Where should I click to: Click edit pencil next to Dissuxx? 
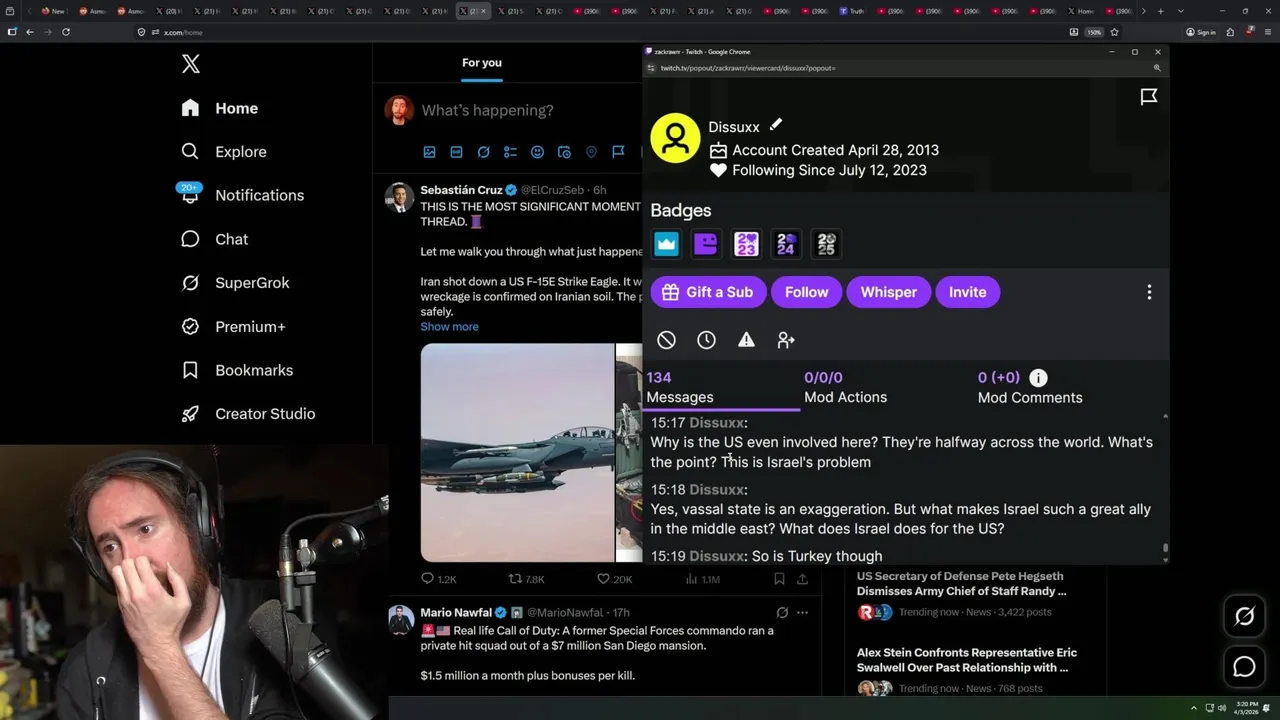coord(775,125)
